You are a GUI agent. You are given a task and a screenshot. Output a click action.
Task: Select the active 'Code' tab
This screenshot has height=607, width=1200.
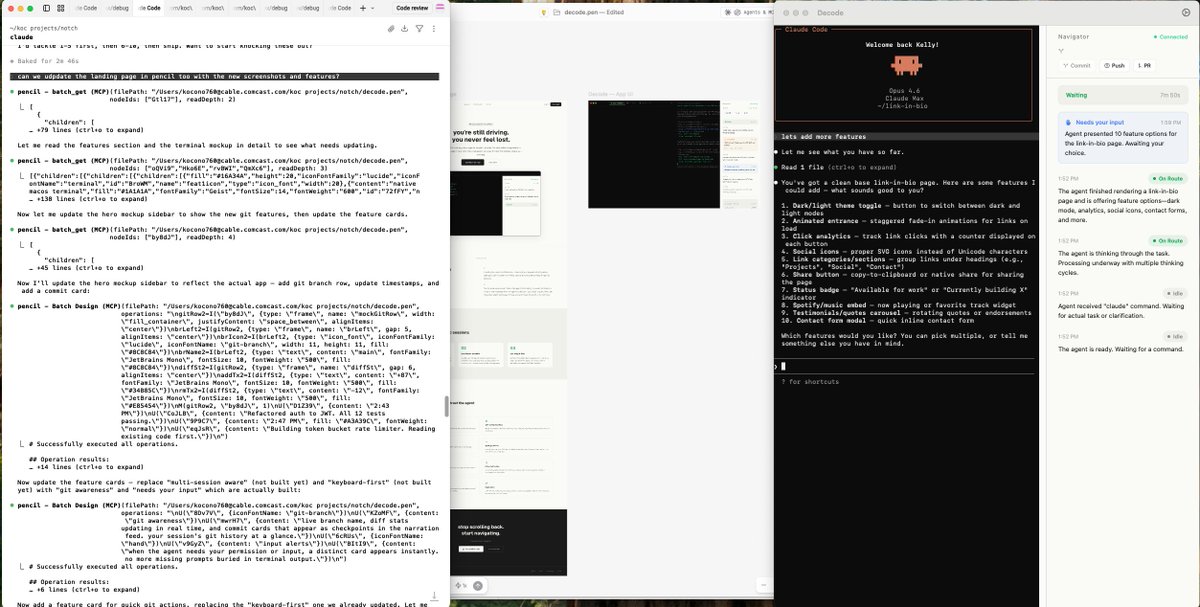pos(147,7)
